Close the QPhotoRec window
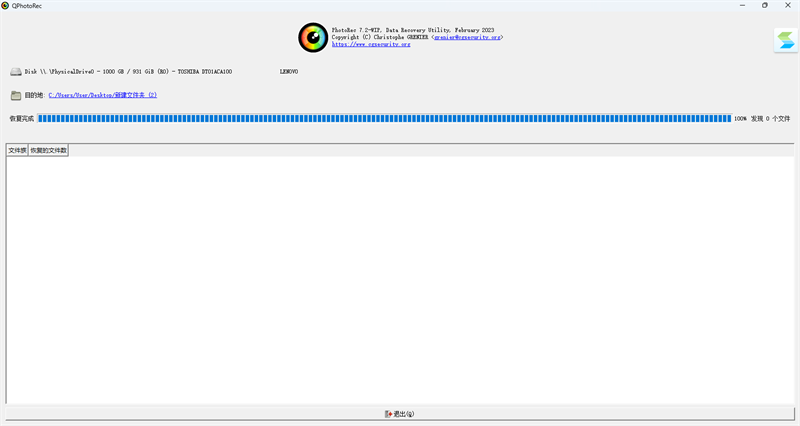 [x=788, y=6]
